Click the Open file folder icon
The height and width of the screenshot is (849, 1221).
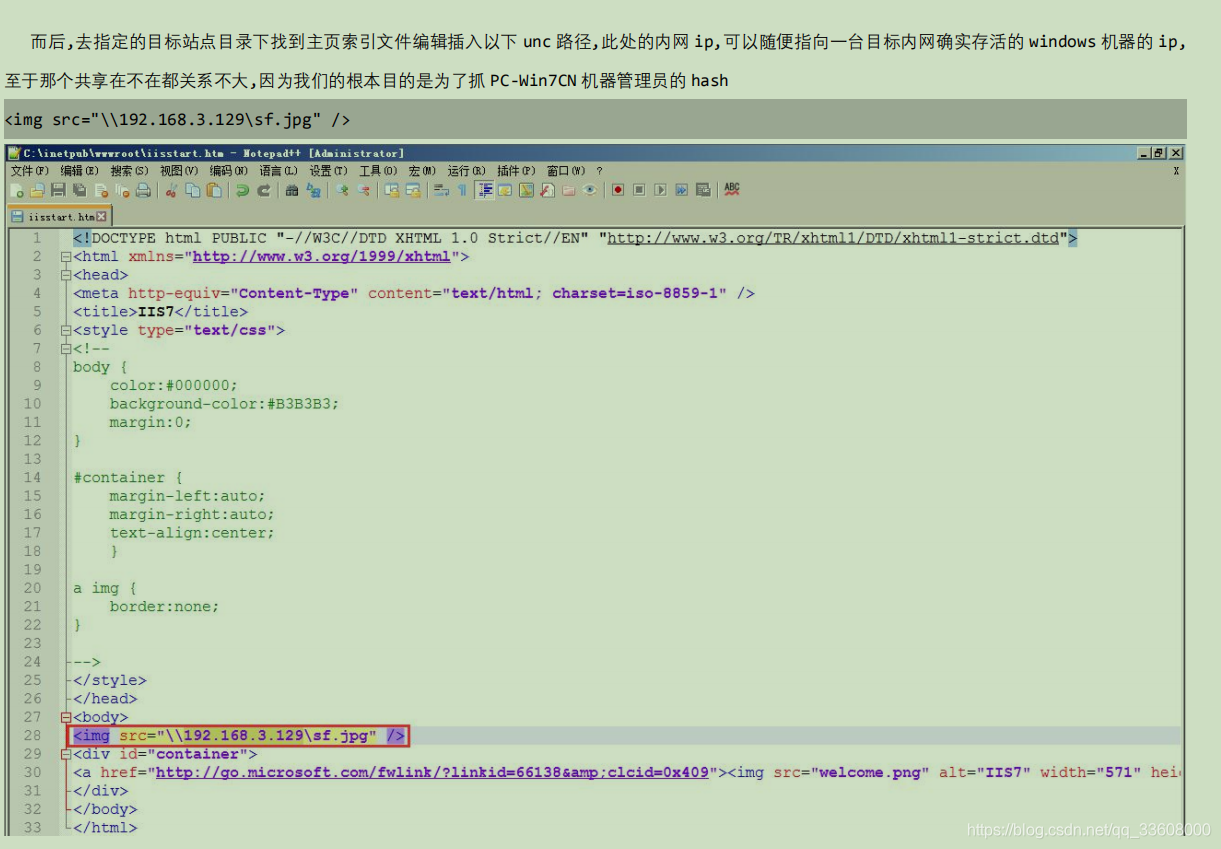click(x=37, y=190)
